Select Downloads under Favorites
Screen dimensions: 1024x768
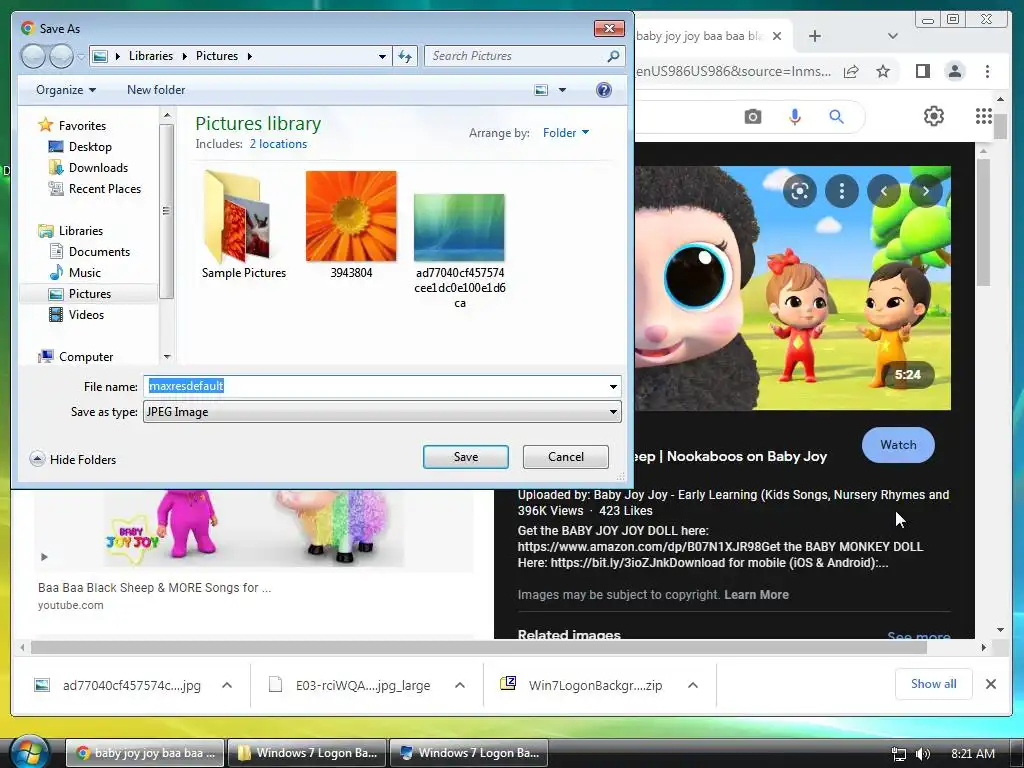click(98, 168)
